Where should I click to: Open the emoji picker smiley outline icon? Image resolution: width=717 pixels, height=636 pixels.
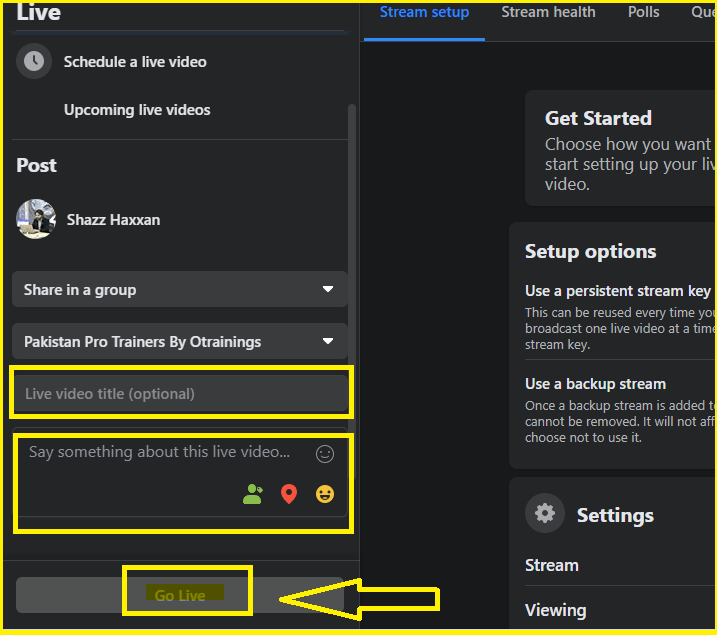[325, 454]
